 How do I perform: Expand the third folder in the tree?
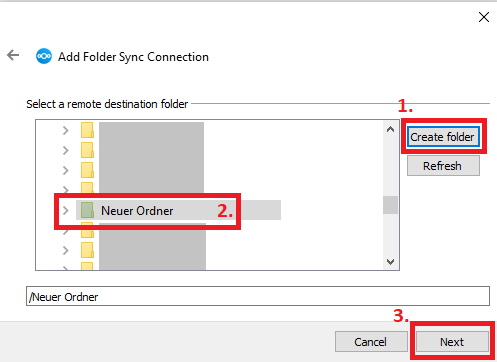click(66, 170)
